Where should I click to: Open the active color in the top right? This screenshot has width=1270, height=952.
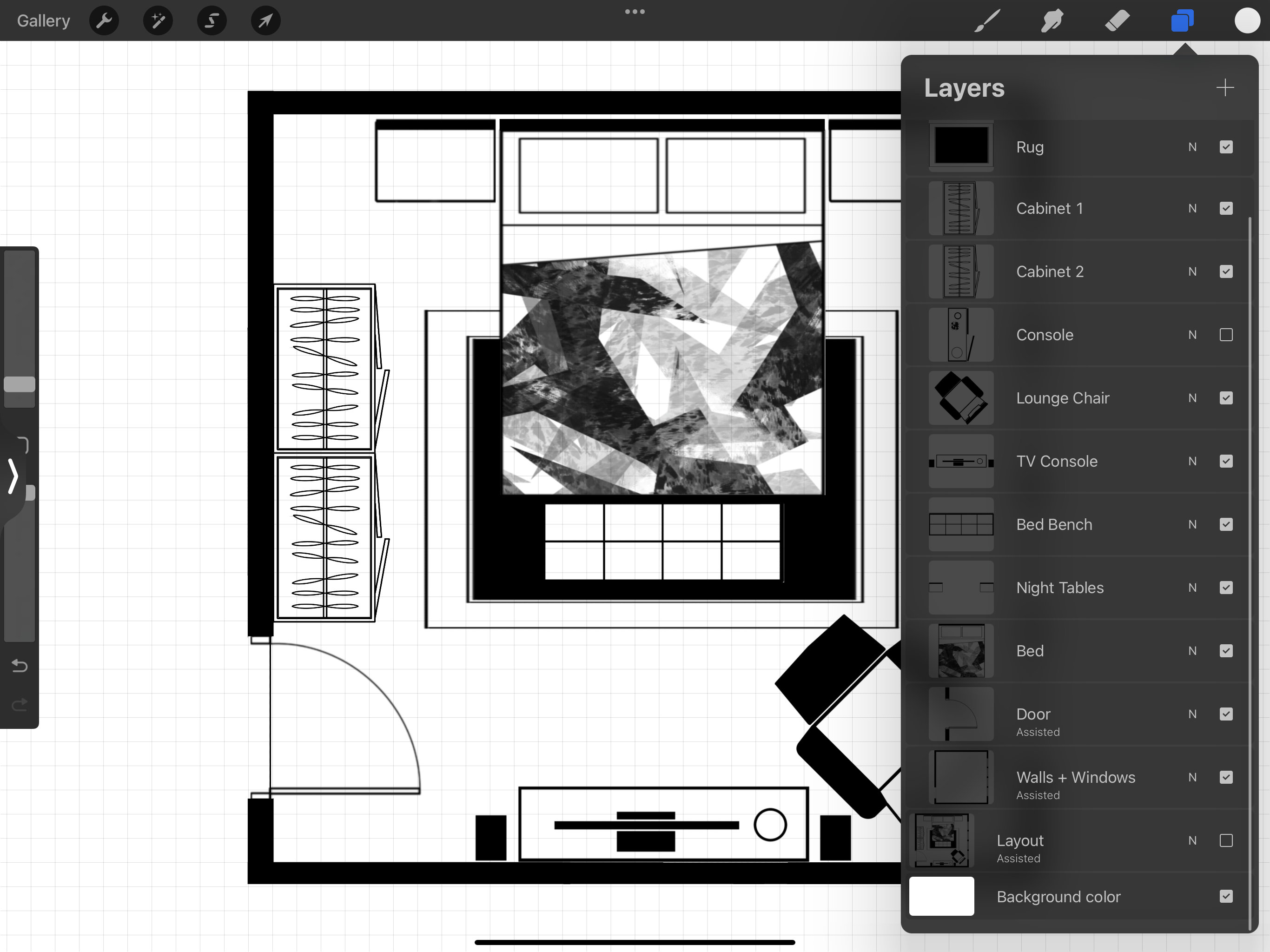click(1247, 20)
